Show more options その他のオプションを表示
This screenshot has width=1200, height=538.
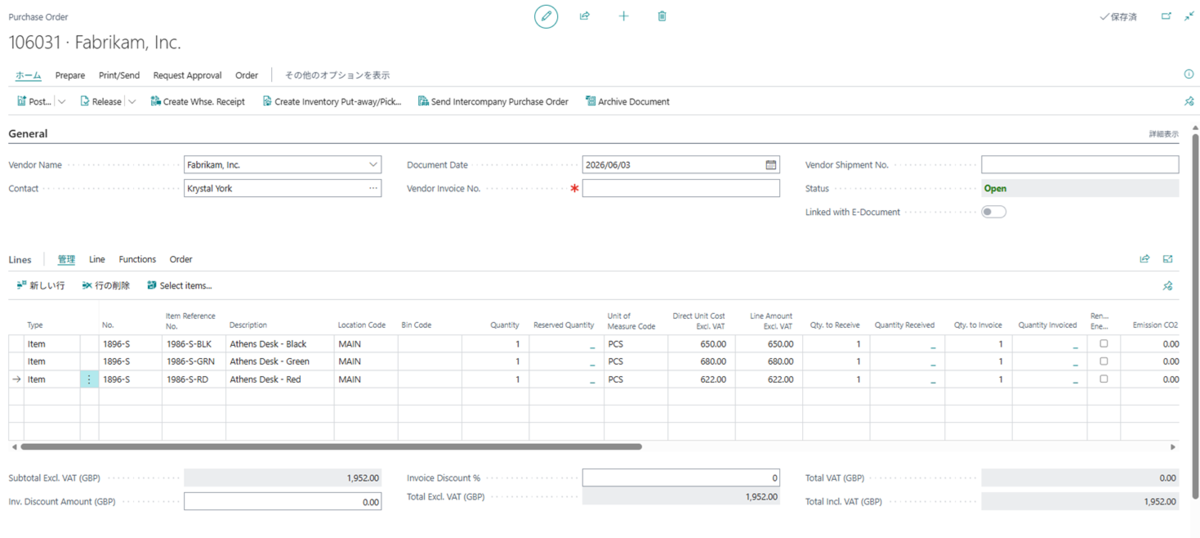[337, 75]
